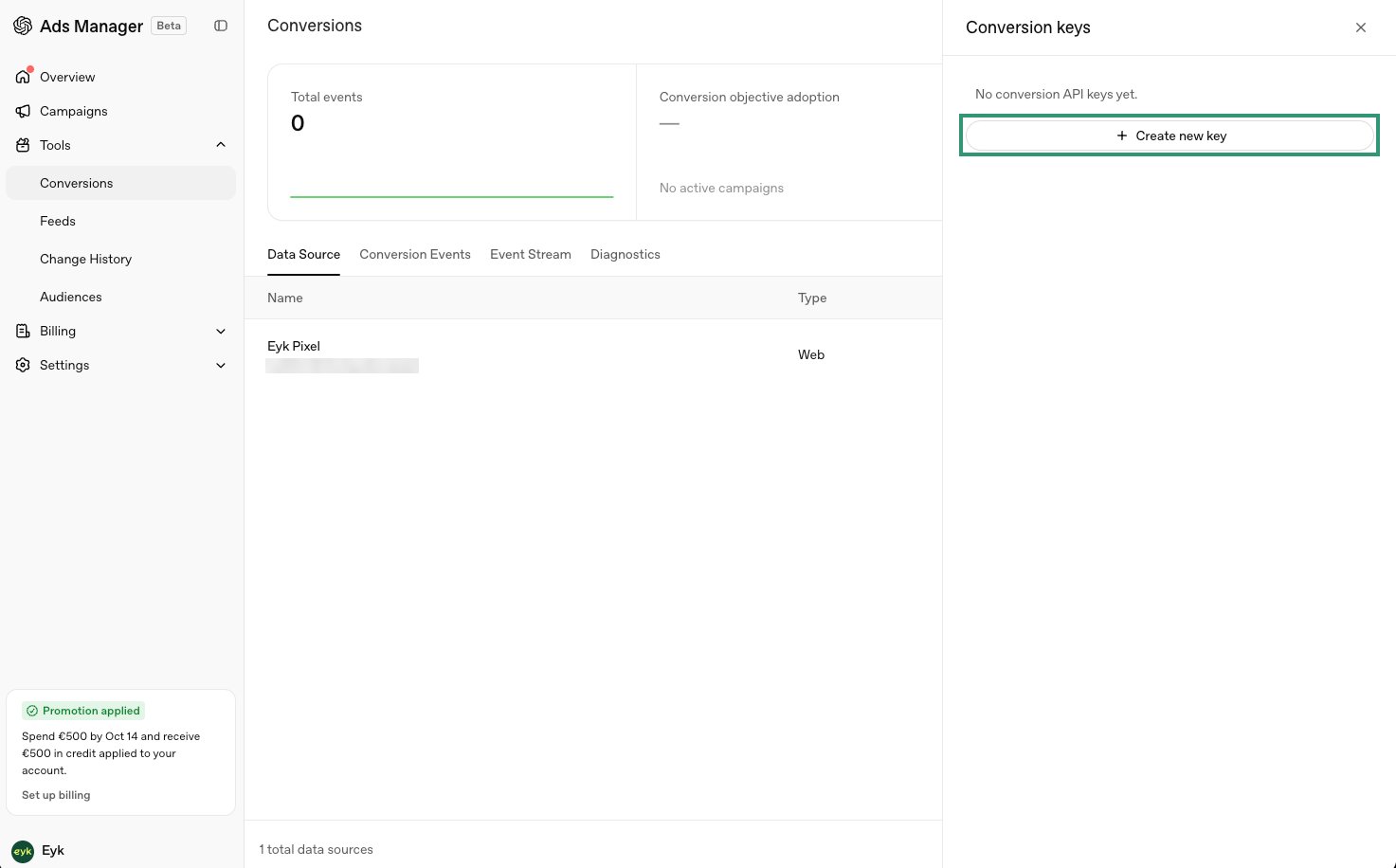Switch to the Conversion Events tab
The width and height of the screenshot is (1396, 868).
(x=415, y=254)
